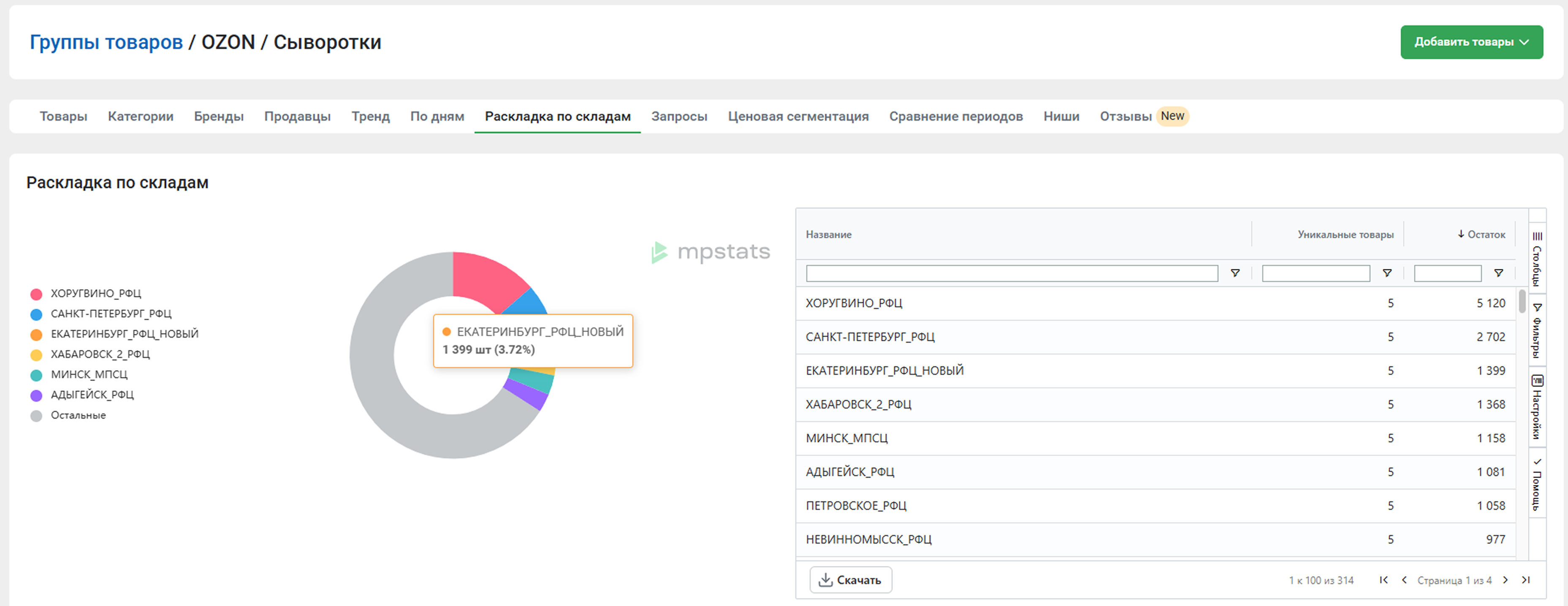Screen dimensions: 1568x606
Task: Click filter icon for Название column
Action: (x=1235, y=273)
